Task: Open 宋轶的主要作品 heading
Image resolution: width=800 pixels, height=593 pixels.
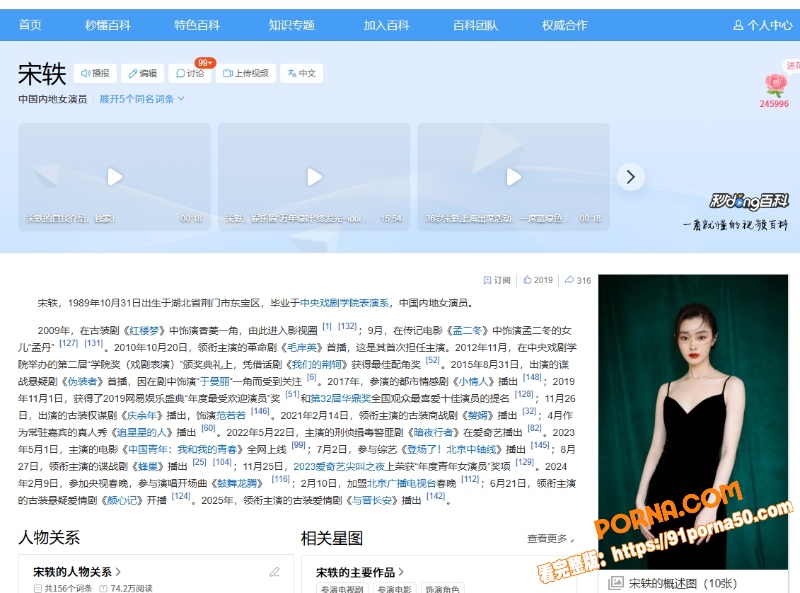Action: pyautogui.click(x=360, y=572)
